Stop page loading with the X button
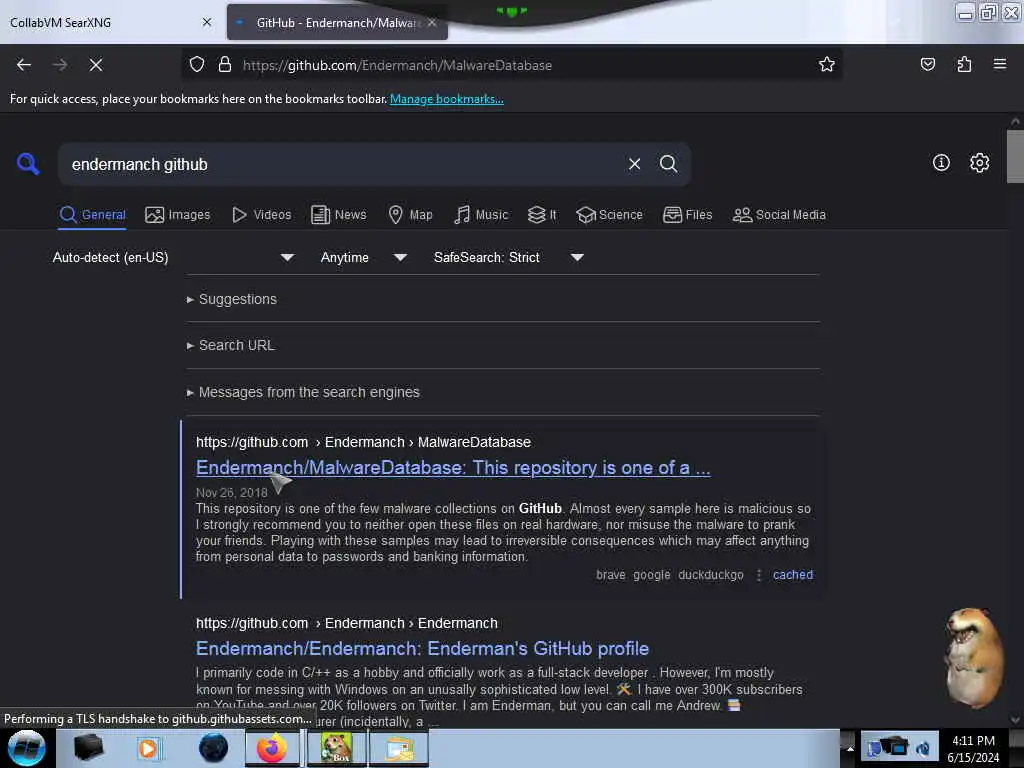 pyautogui.click(x=96, y=65)
